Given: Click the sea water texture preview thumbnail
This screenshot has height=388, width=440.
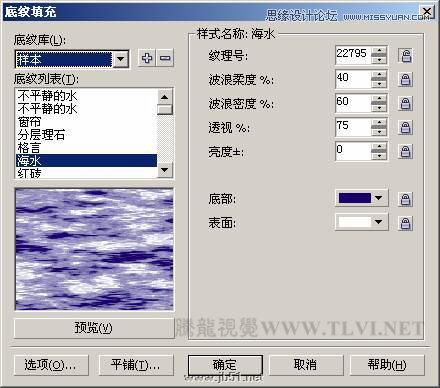Looking at the screenshot, I should [95, 249].
